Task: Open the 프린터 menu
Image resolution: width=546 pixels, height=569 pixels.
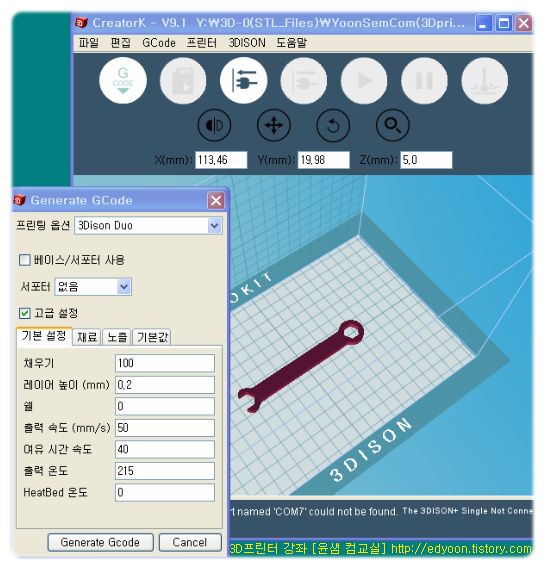Action: point(202,43)
